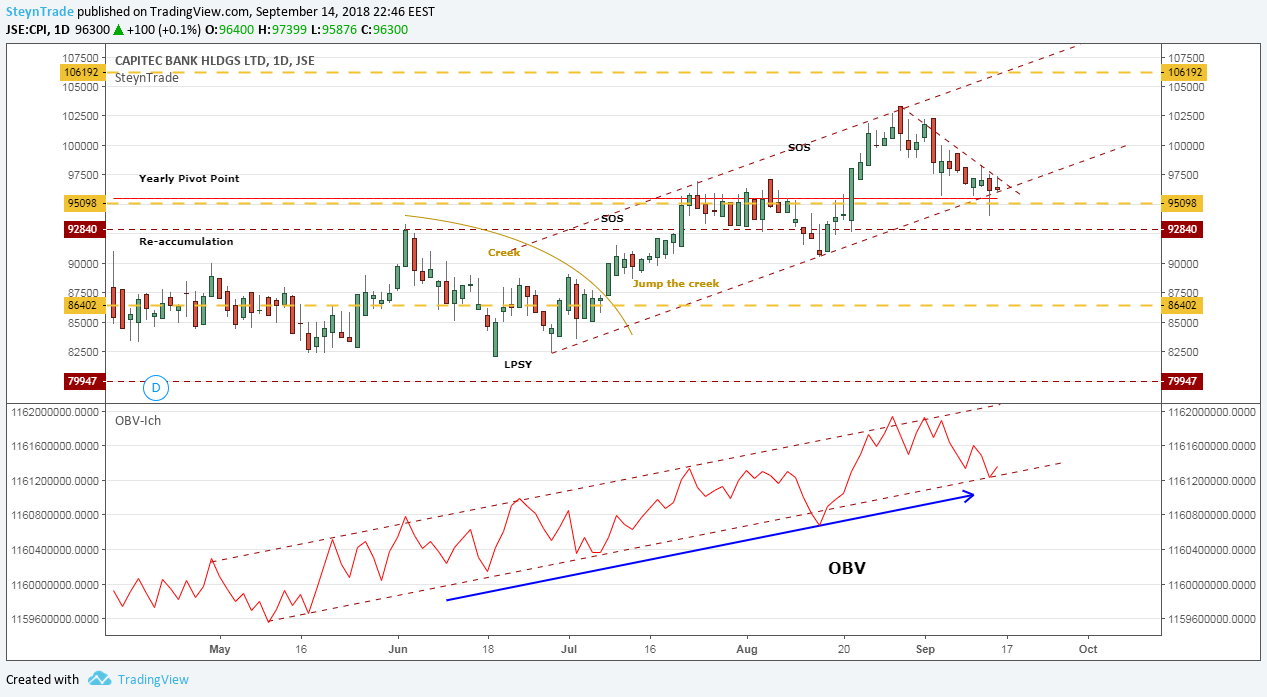
Task: Click the SteynTrade label under chart title
Action: (x=147, y=77)
